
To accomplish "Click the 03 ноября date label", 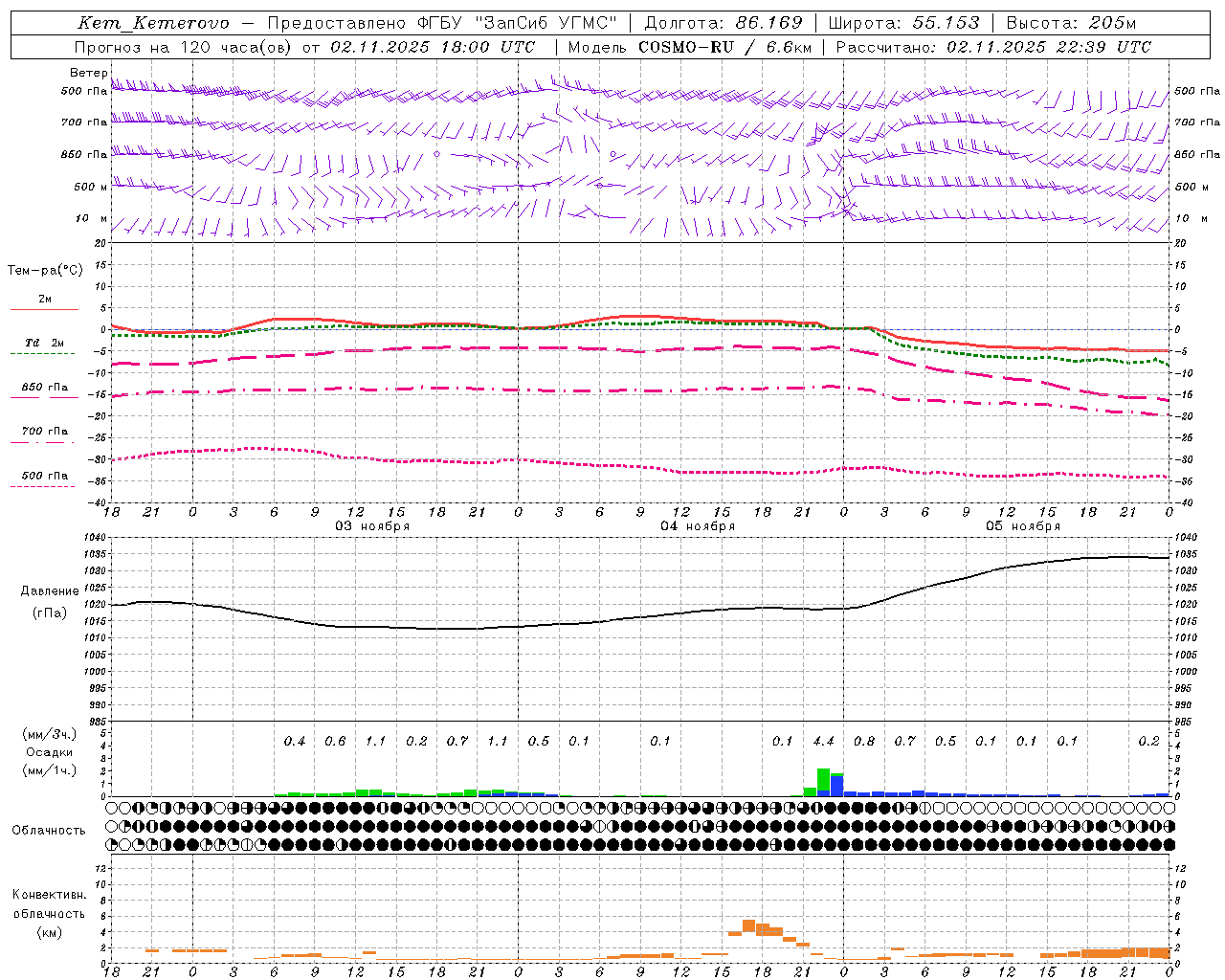I will tap(372, 526).
